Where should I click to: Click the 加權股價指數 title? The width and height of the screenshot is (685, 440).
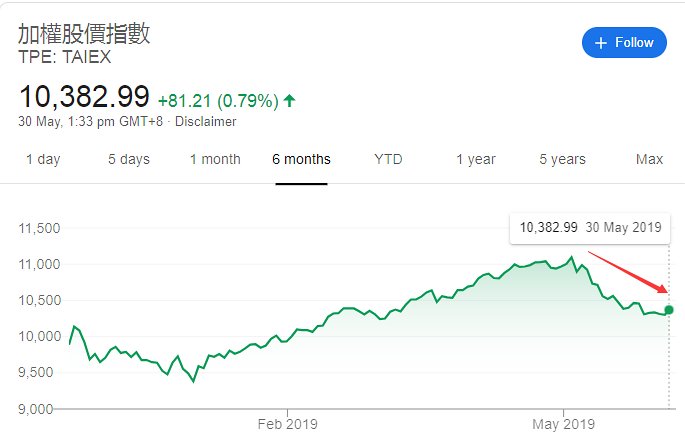pos(84,34)
